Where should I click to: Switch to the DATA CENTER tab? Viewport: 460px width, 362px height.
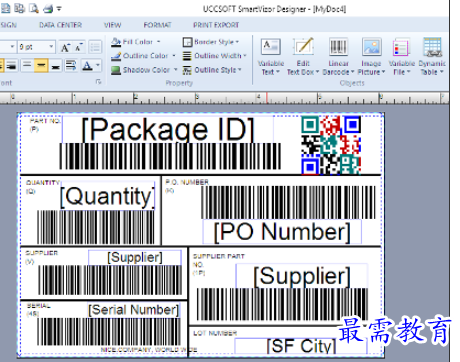click(x=60, y=25)
